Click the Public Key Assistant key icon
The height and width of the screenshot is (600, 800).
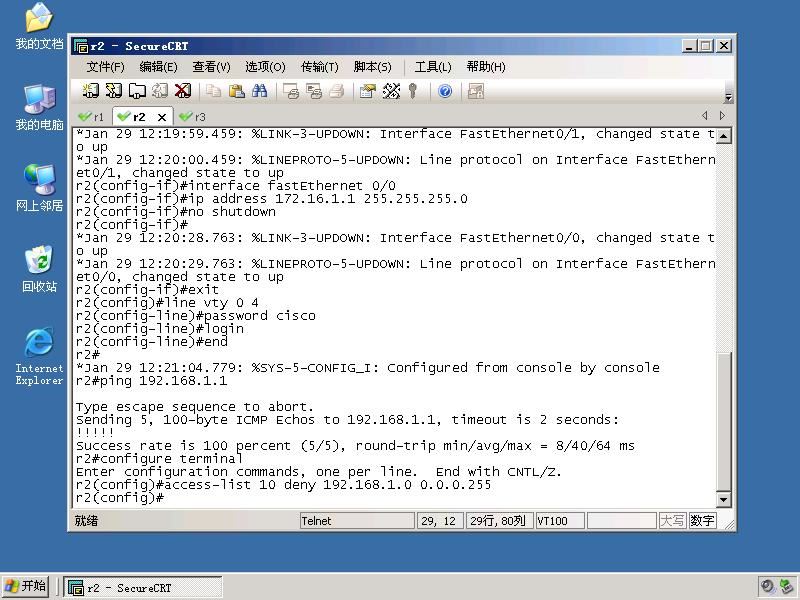point(413,91)
